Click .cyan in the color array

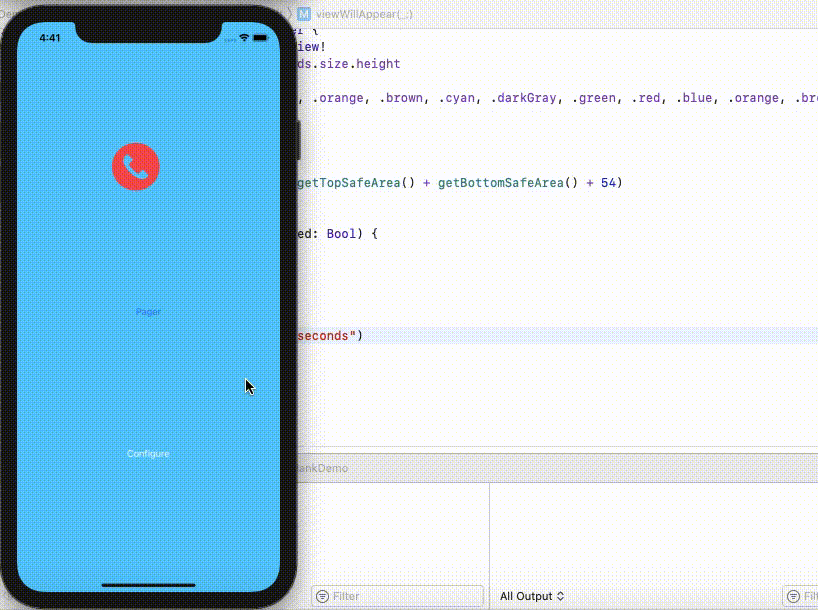[x=456, y=98]
